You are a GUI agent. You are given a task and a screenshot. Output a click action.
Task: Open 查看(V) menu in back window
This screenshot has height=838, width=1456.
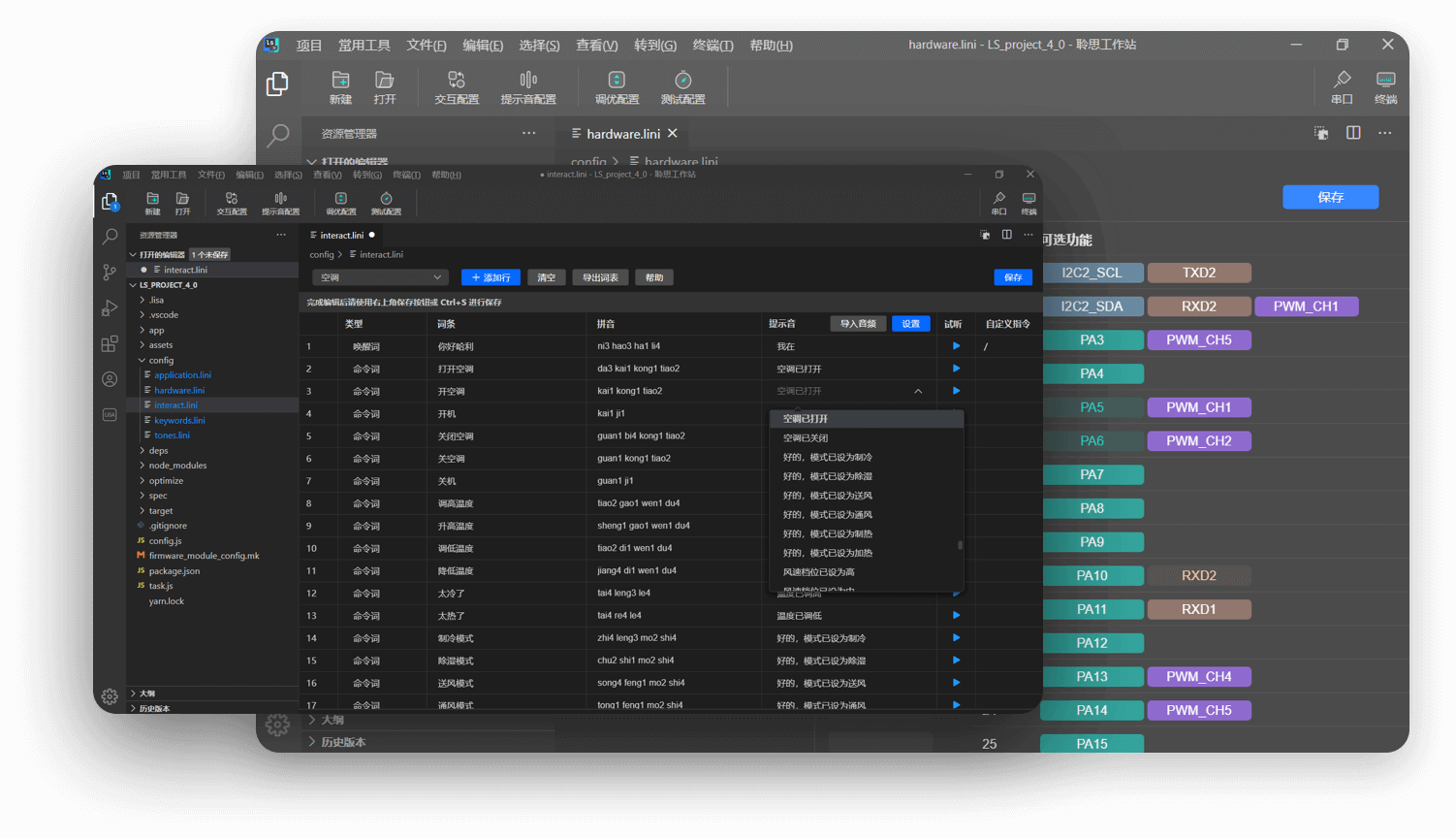pyautogui.click(x=596, y=45)
